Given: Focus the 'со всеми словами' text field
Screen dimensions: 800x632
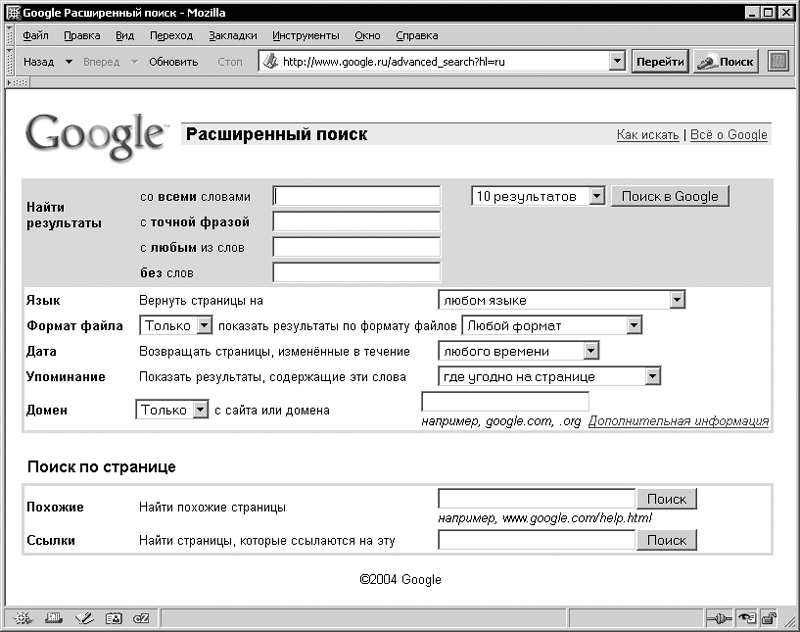Looking at the screenshot, I should click(x=357, y=196).
